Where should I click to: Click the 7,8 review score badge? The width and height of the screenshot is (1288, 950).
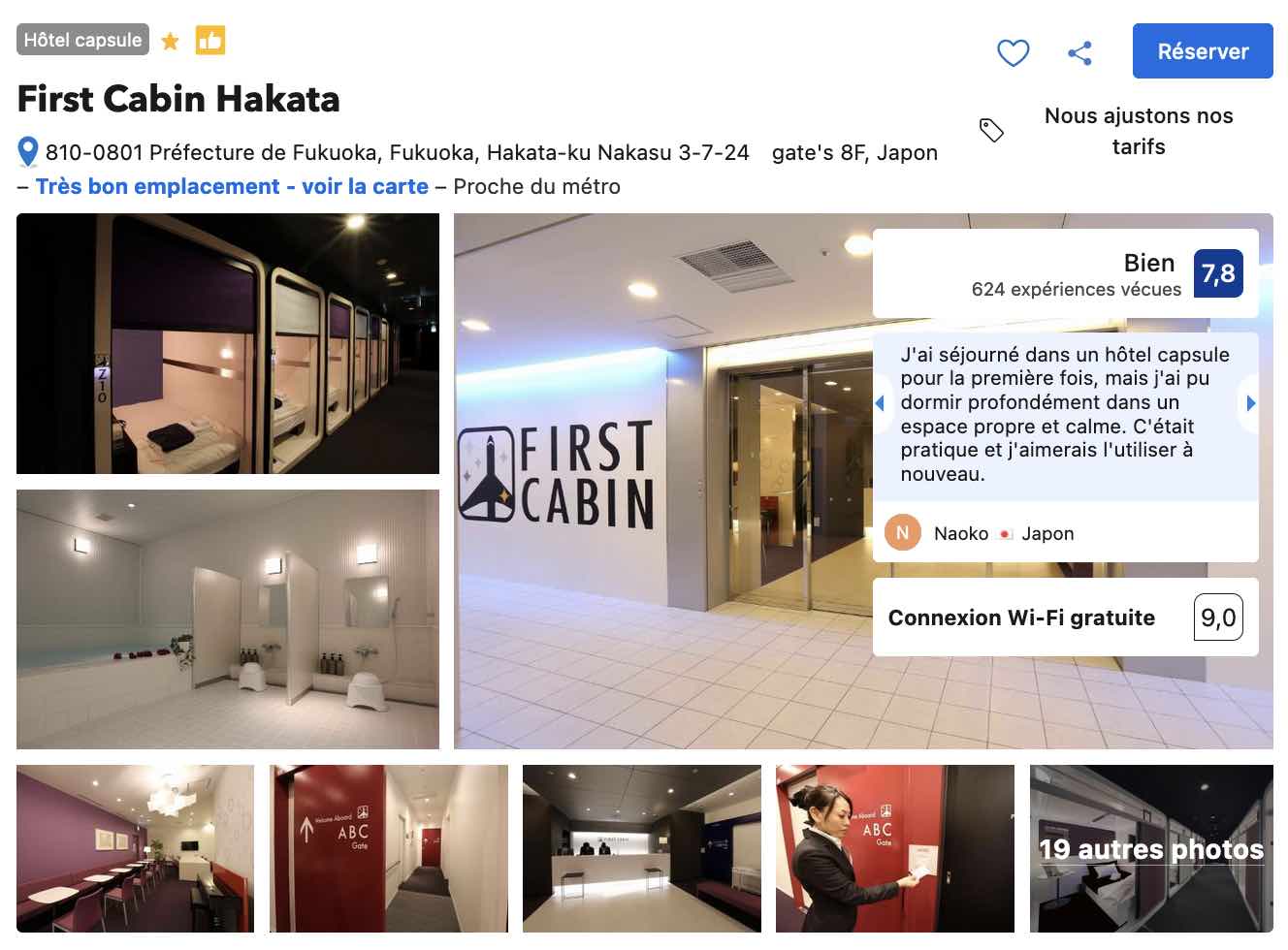point(1218,273)
